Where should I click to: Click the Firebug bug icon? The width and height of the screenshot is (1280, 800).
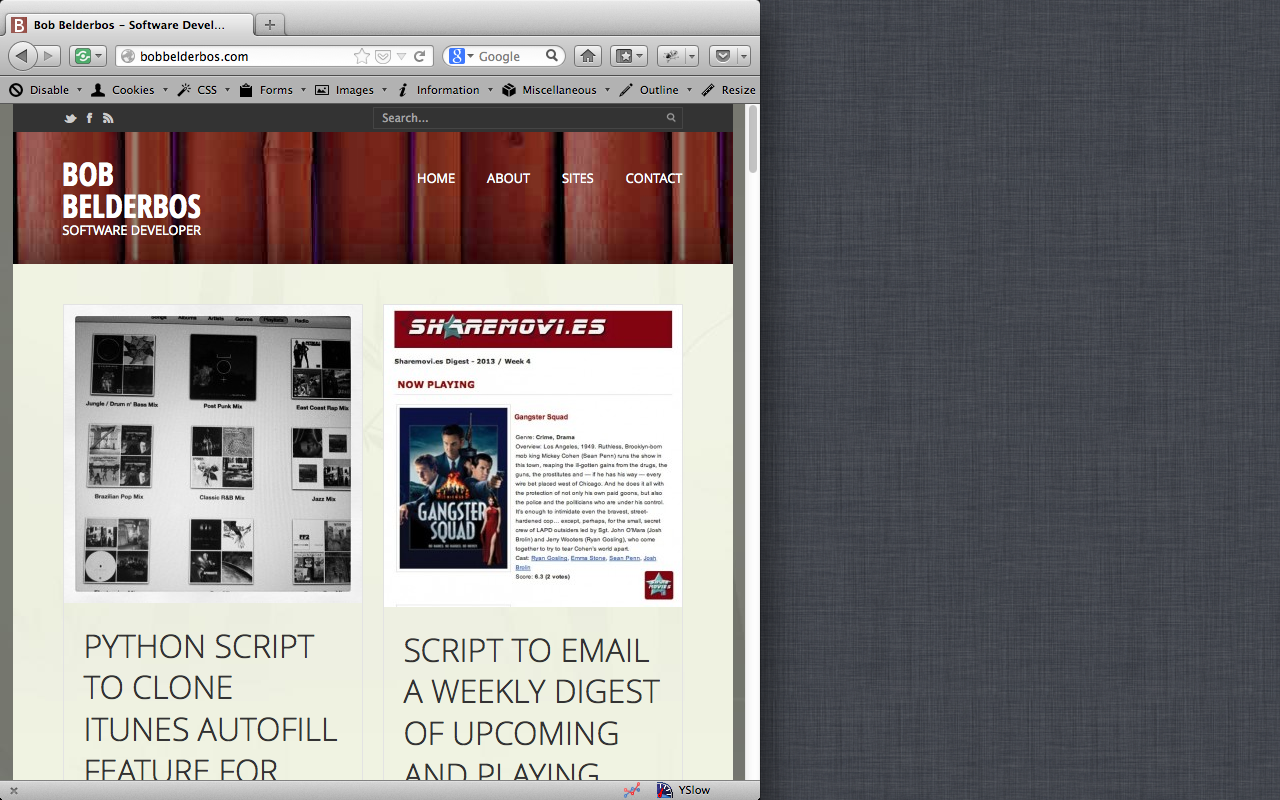(x=672, y=56)
